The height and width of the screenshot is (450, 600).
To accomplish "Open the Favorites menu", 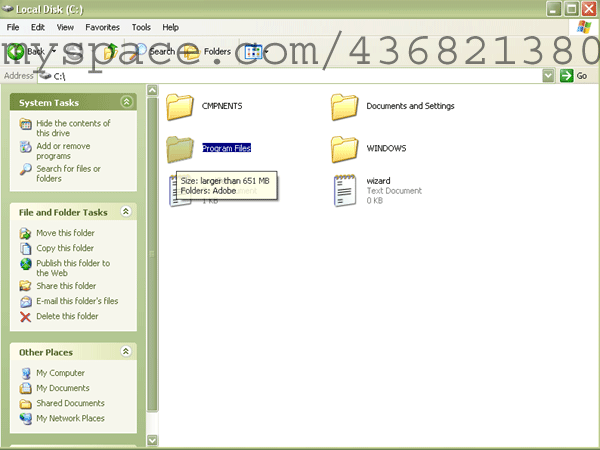I will tap(102, 27).
